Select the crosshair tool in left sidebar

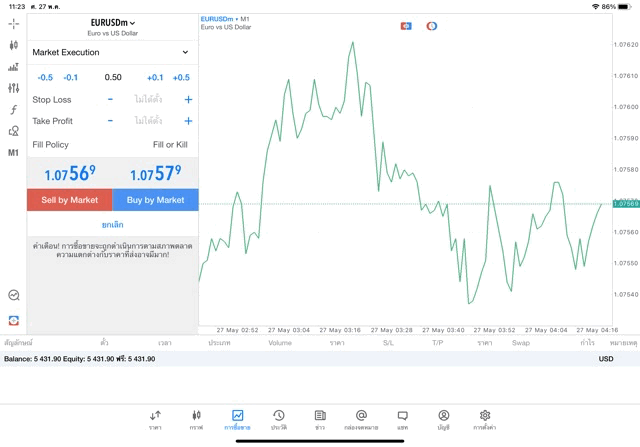[13, 24]
